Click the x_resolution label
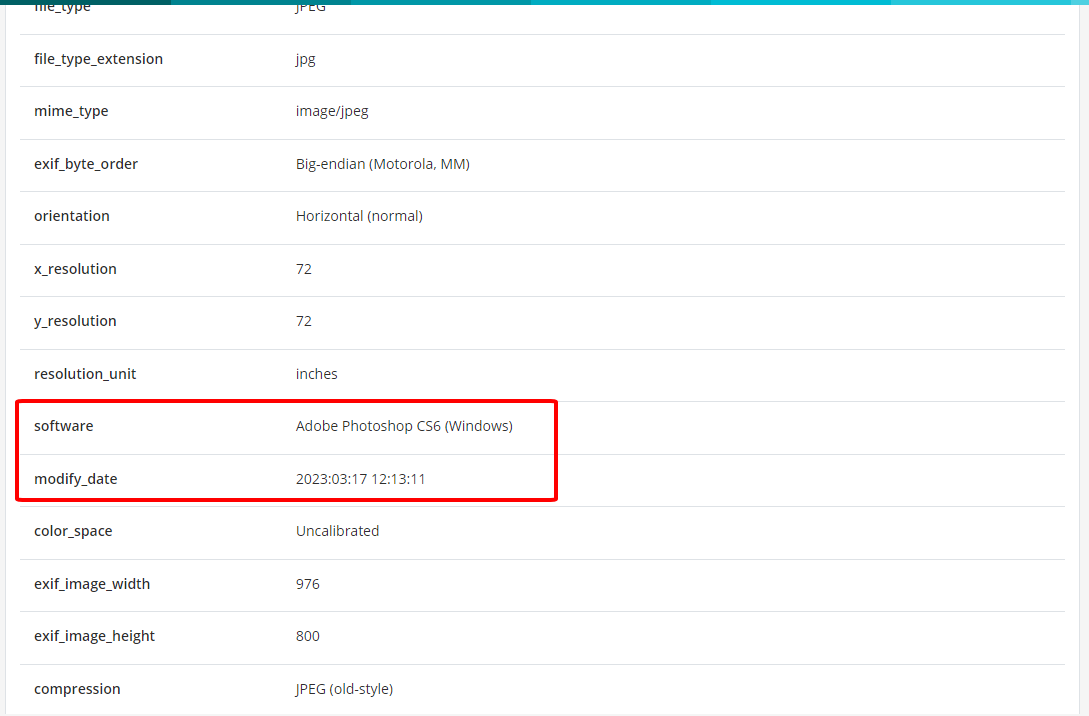This screenshot has width=1089, height=716. click(x=75, y=269)
